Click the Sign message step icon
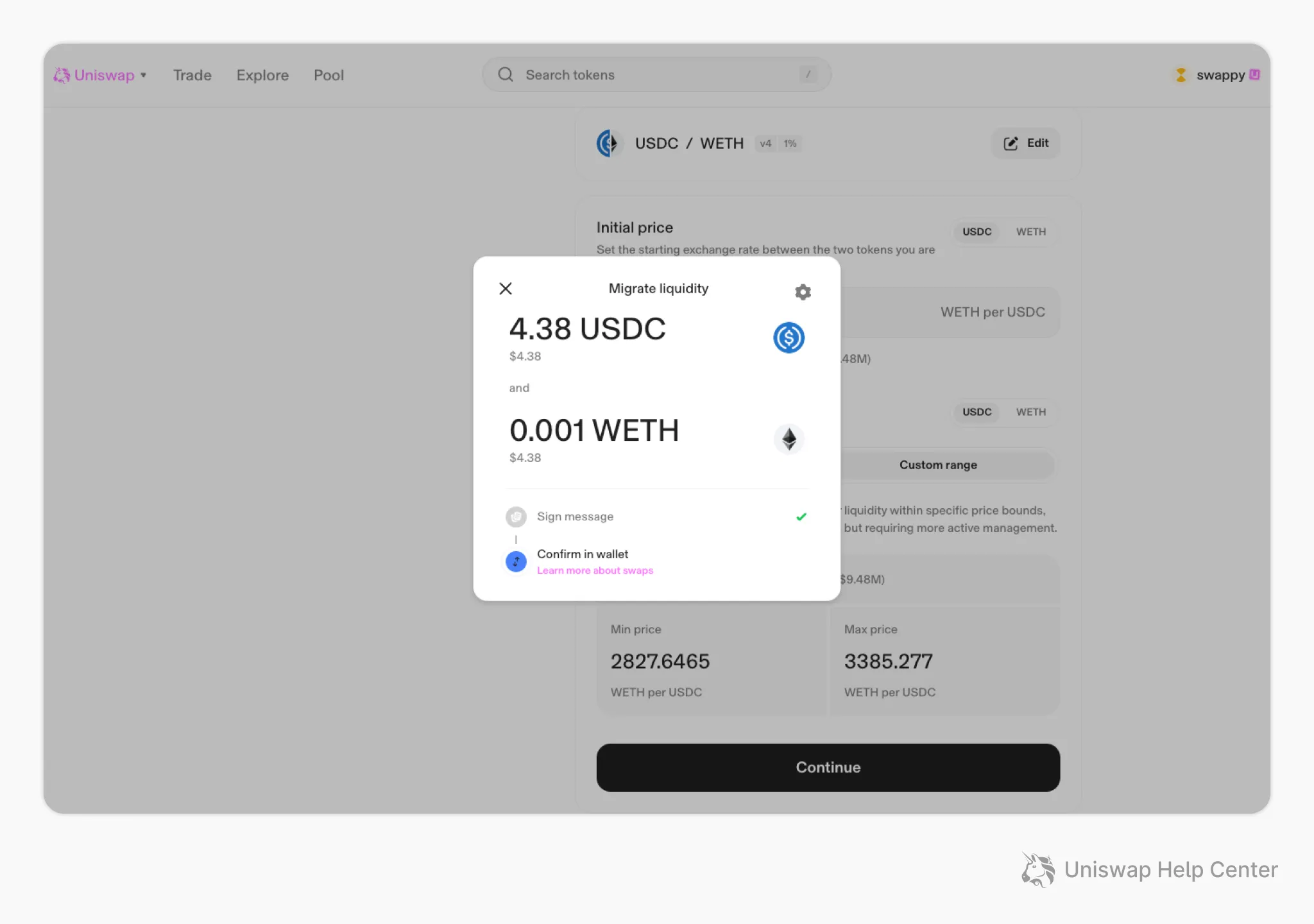 point(516,517)
